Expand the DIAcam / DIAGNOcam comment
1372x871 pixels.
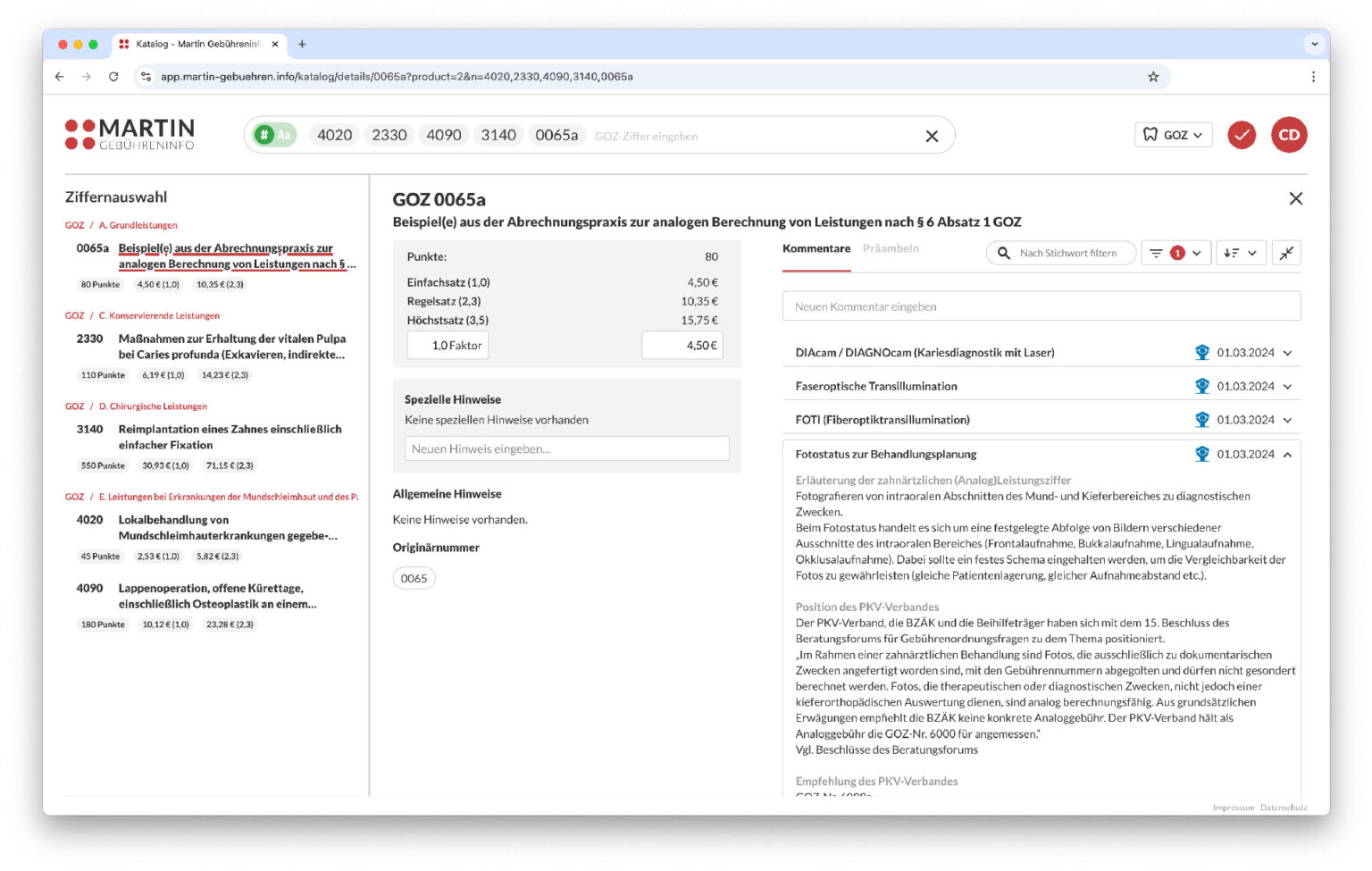[x=1287, y=354]
